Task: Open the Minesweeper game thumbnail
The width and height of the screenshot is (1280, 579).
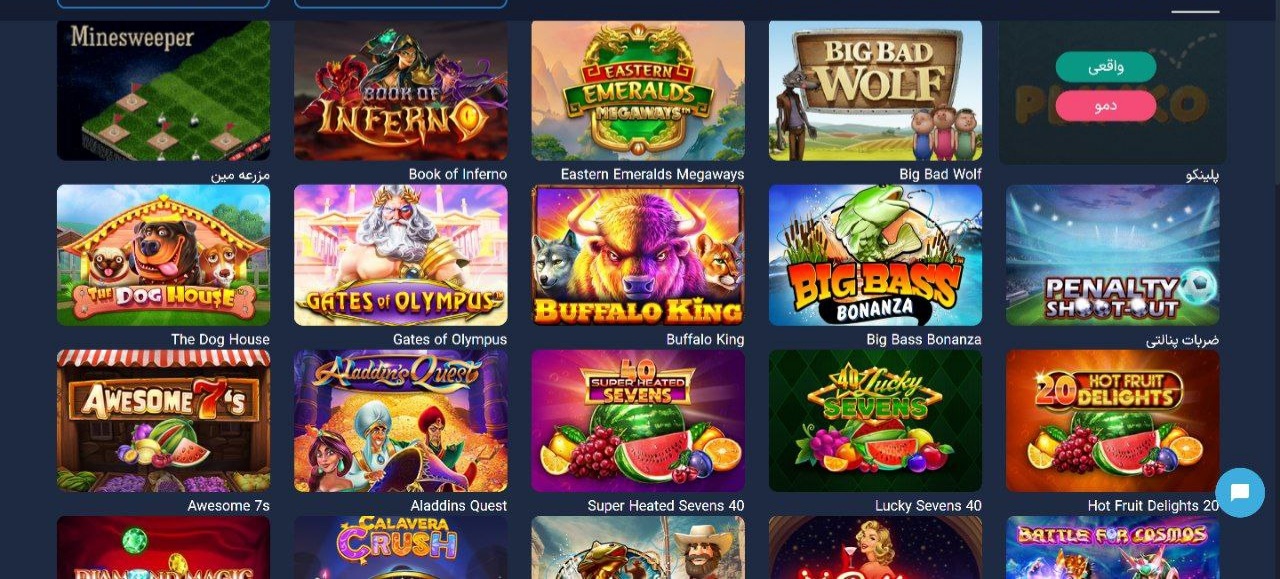Action: 163,90
